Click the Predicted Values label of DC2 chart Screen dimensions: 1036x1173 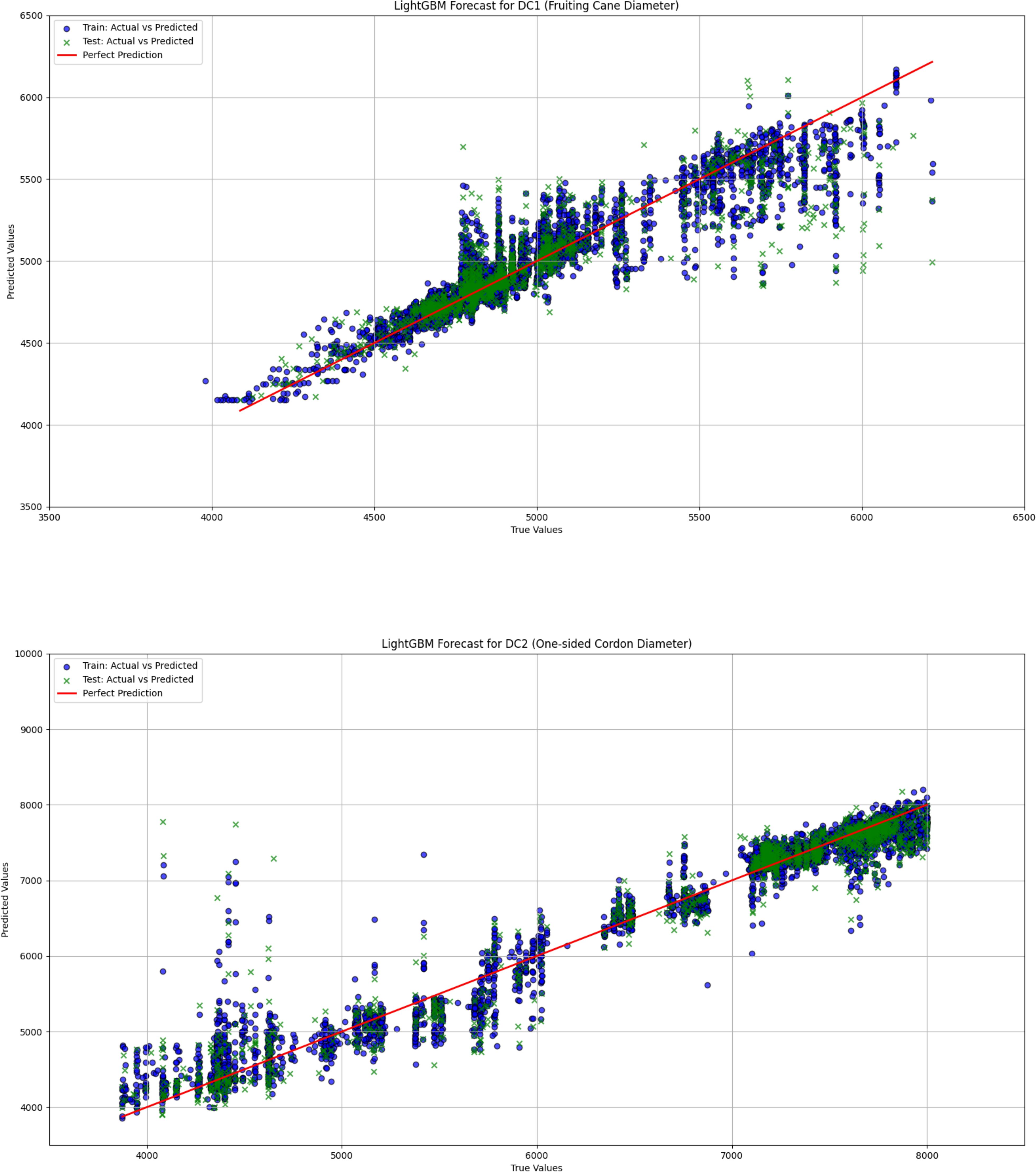[6, 899]
